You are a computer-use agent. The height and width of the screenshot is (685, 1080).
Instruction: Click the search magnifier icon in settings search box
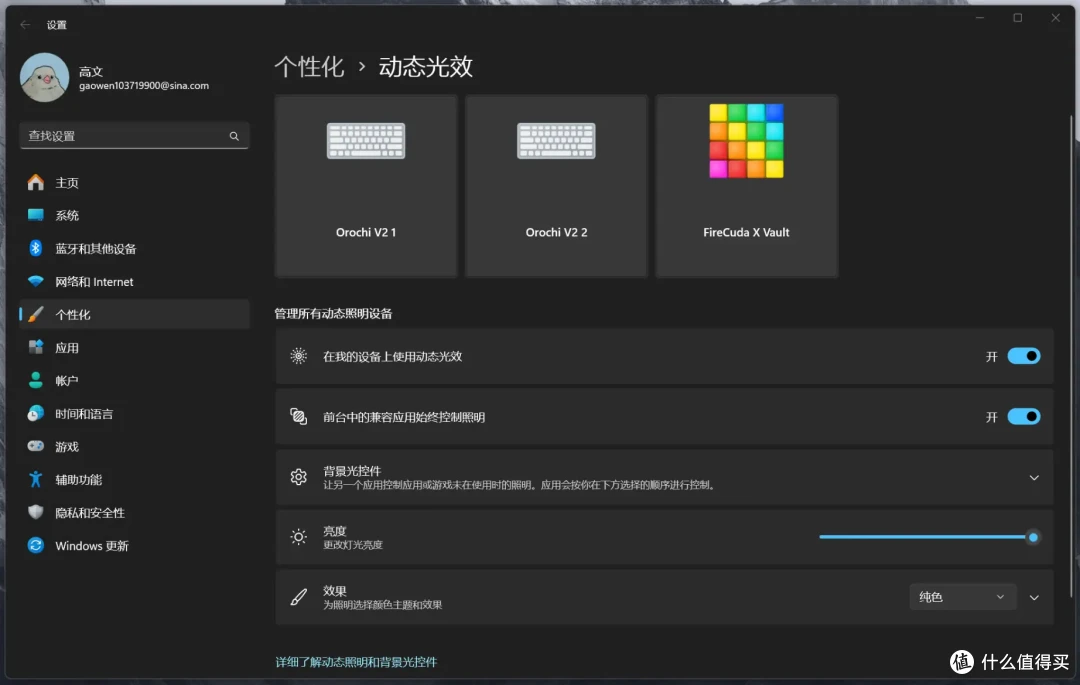click(x=234, y=136)
